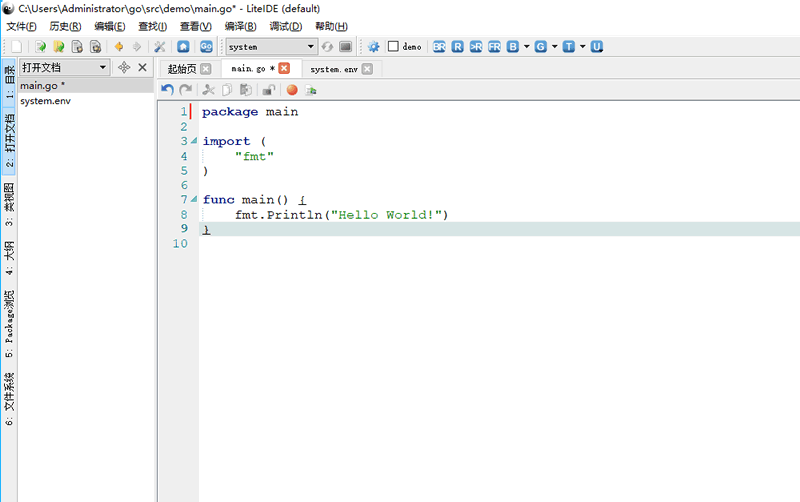The width and height of the screenshot is (800, 502).
Task: Open the 编译(B) menu
Action: point(240,26)
